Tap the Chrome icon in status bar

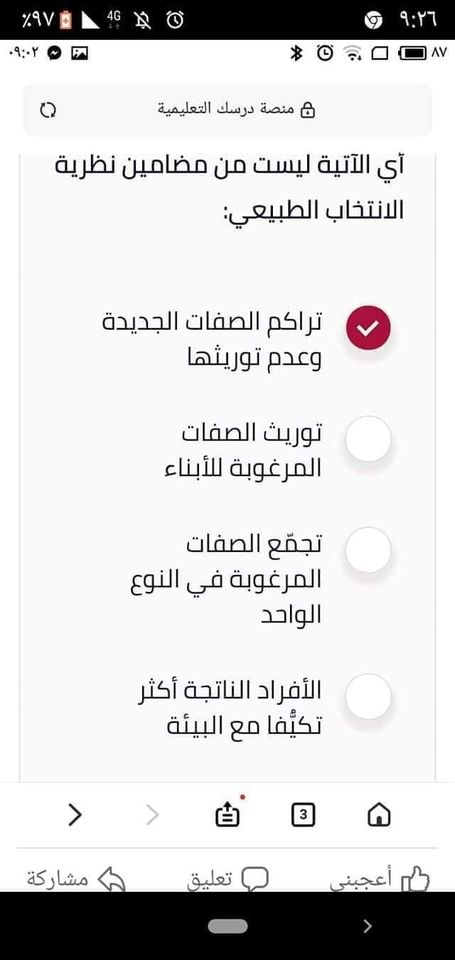373,21
